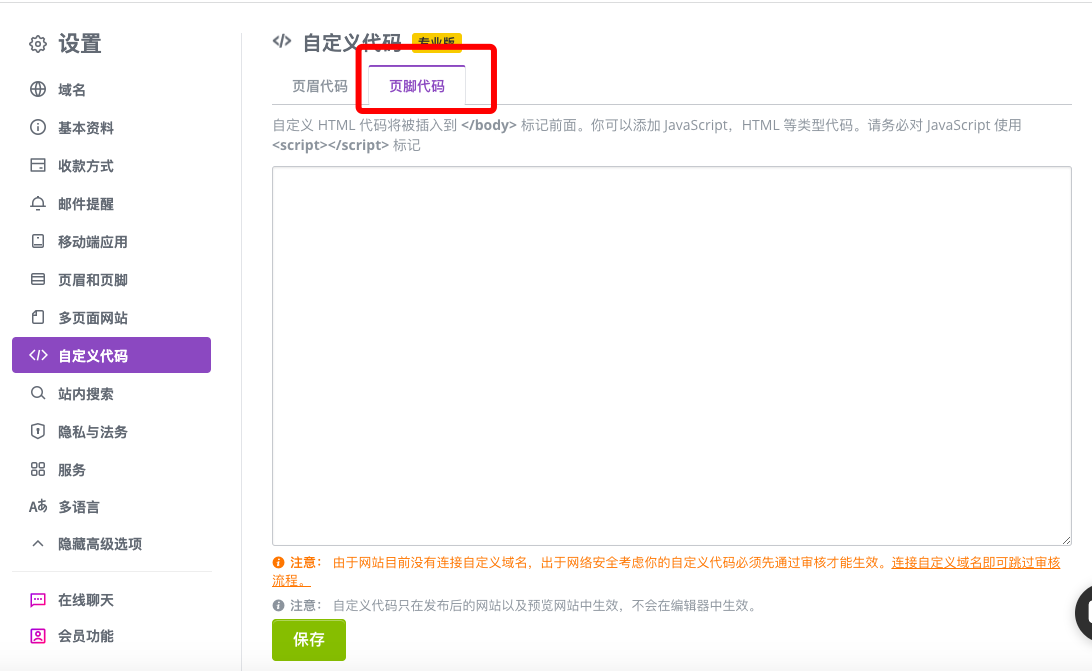The height and width of the screenshot is (671, 1092).
Task: Click the tablet icon next to 移动端应用
Action: [x=38, y=241]
